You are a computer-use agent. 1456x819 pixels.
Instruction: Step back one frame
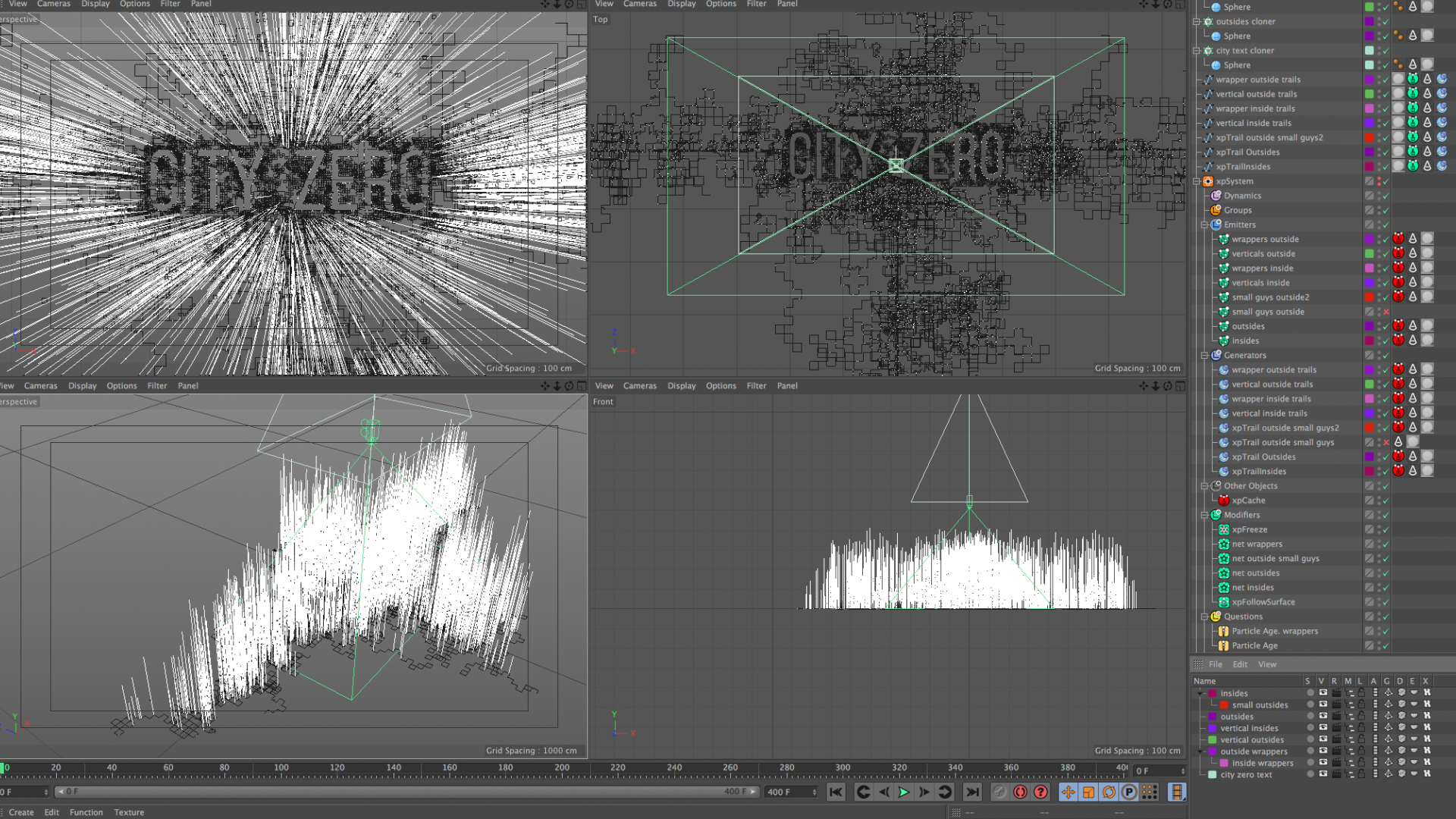click(883, 792)
